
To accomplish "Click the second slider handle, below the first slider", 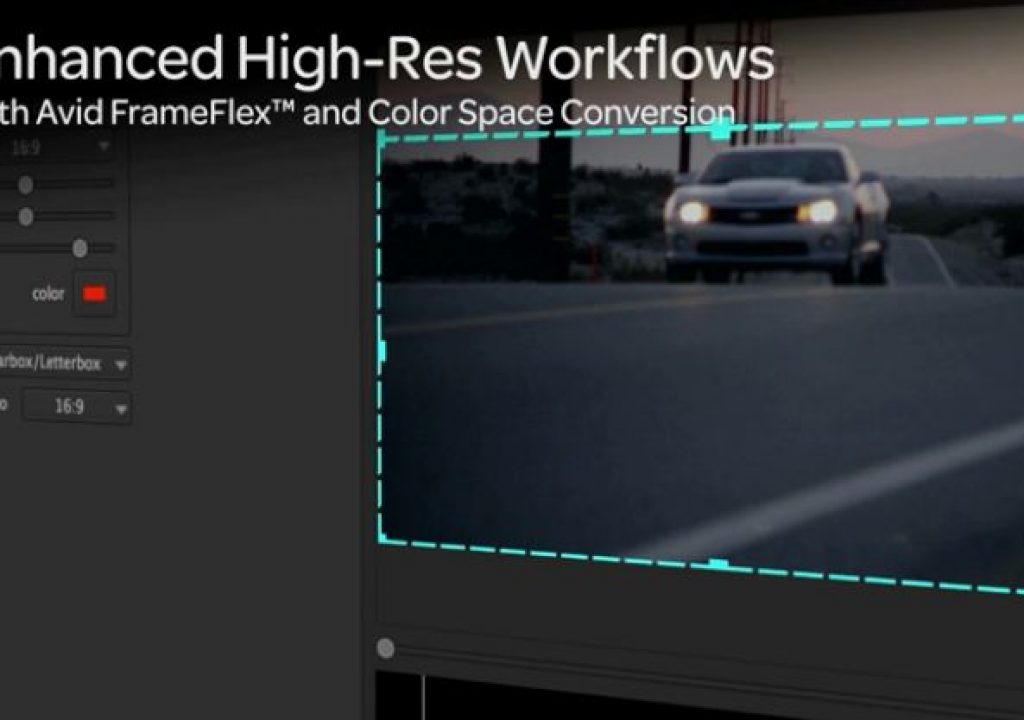I will point(25,216).
